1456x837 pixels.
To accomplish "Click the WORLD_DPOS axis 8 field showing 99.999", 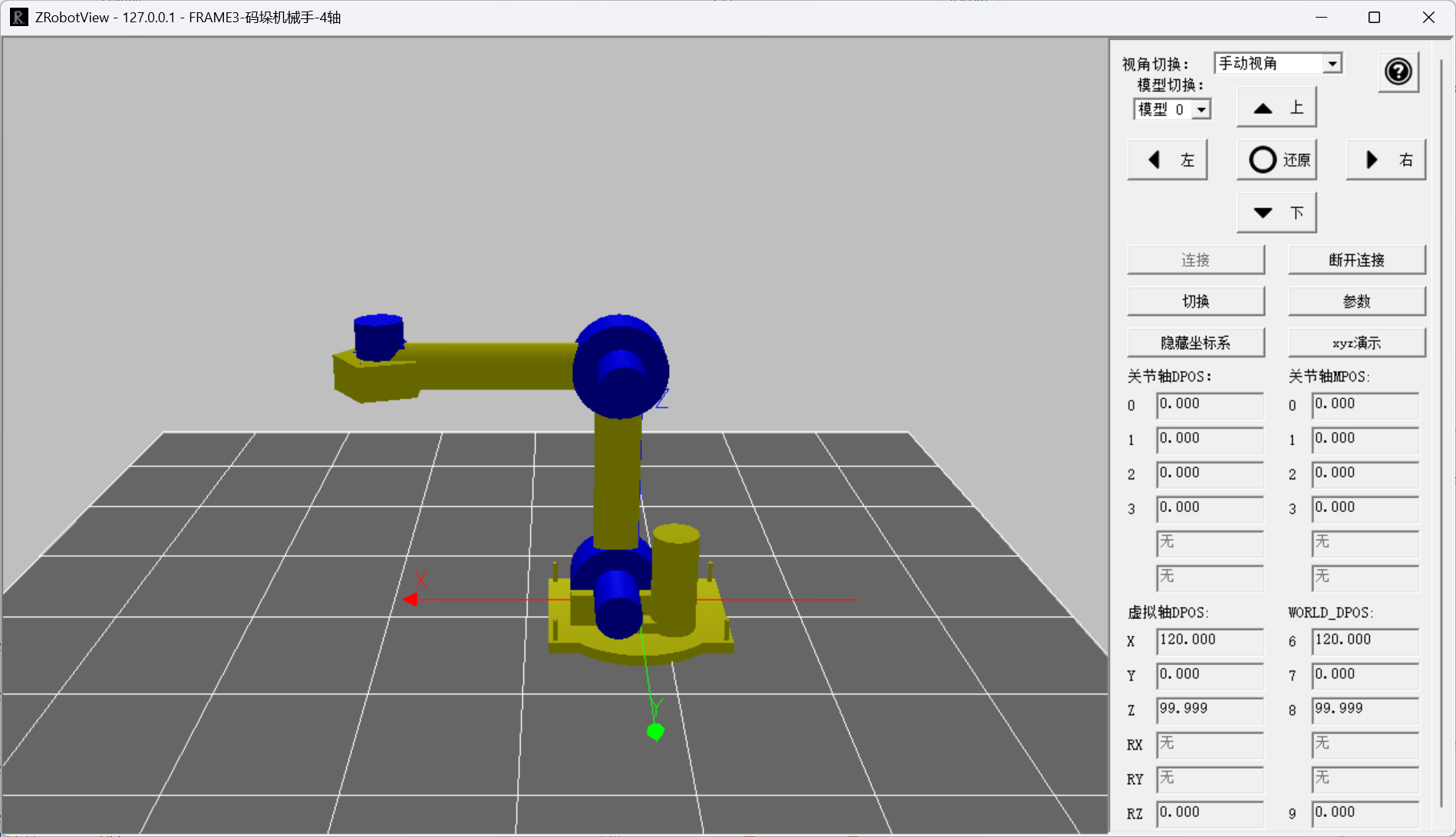I will (x=1364, y=710).
